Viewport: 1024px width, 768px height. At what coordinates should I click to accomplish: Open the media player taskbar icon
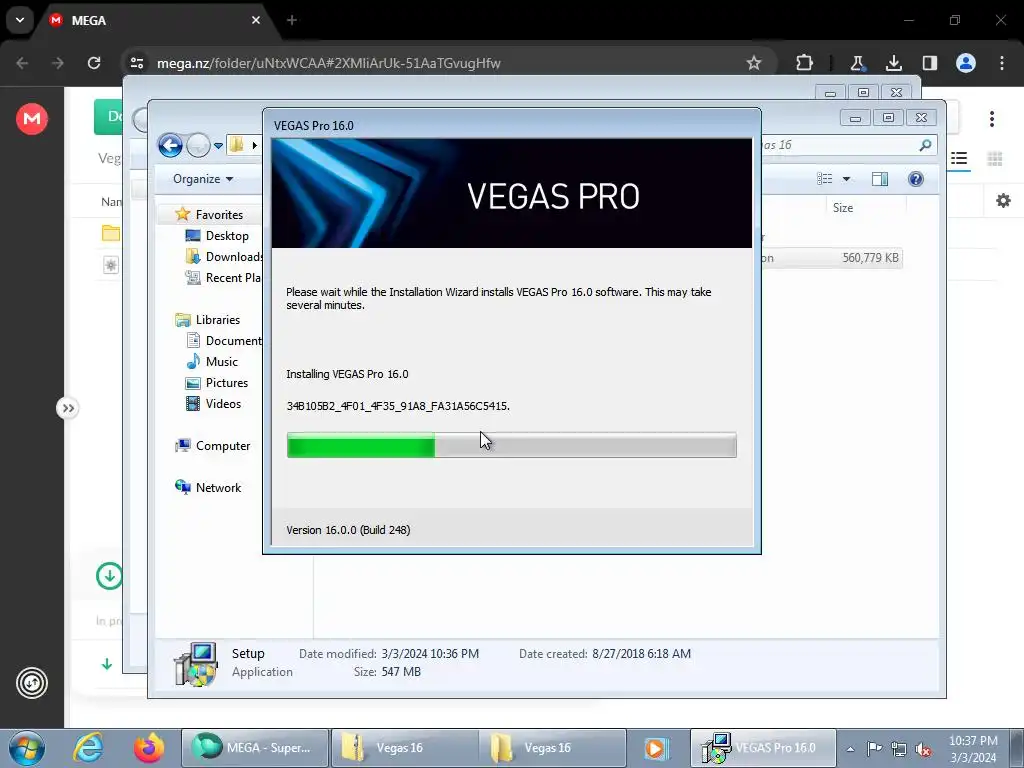[655, 748]
